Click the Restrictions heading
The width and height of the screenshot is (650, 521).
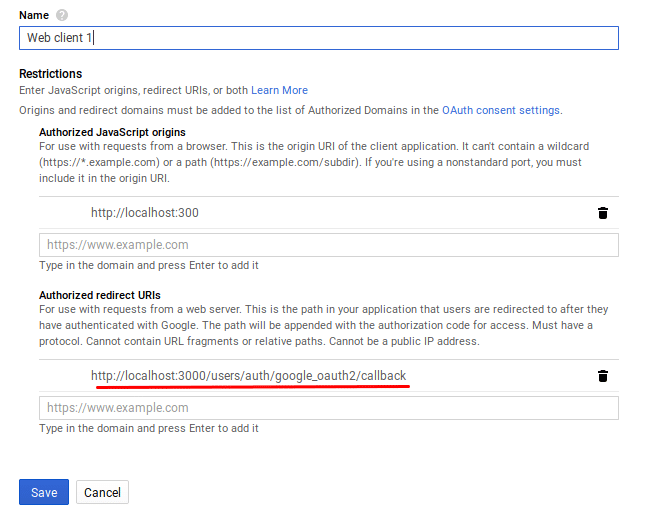(51, 74)
